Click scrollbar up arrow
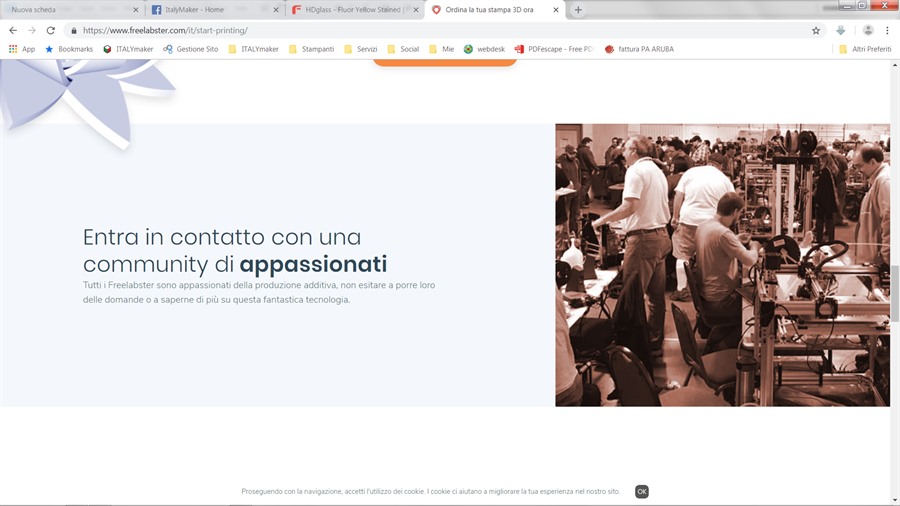The width and height of the screenshot is (900, 506). (895, 65)
